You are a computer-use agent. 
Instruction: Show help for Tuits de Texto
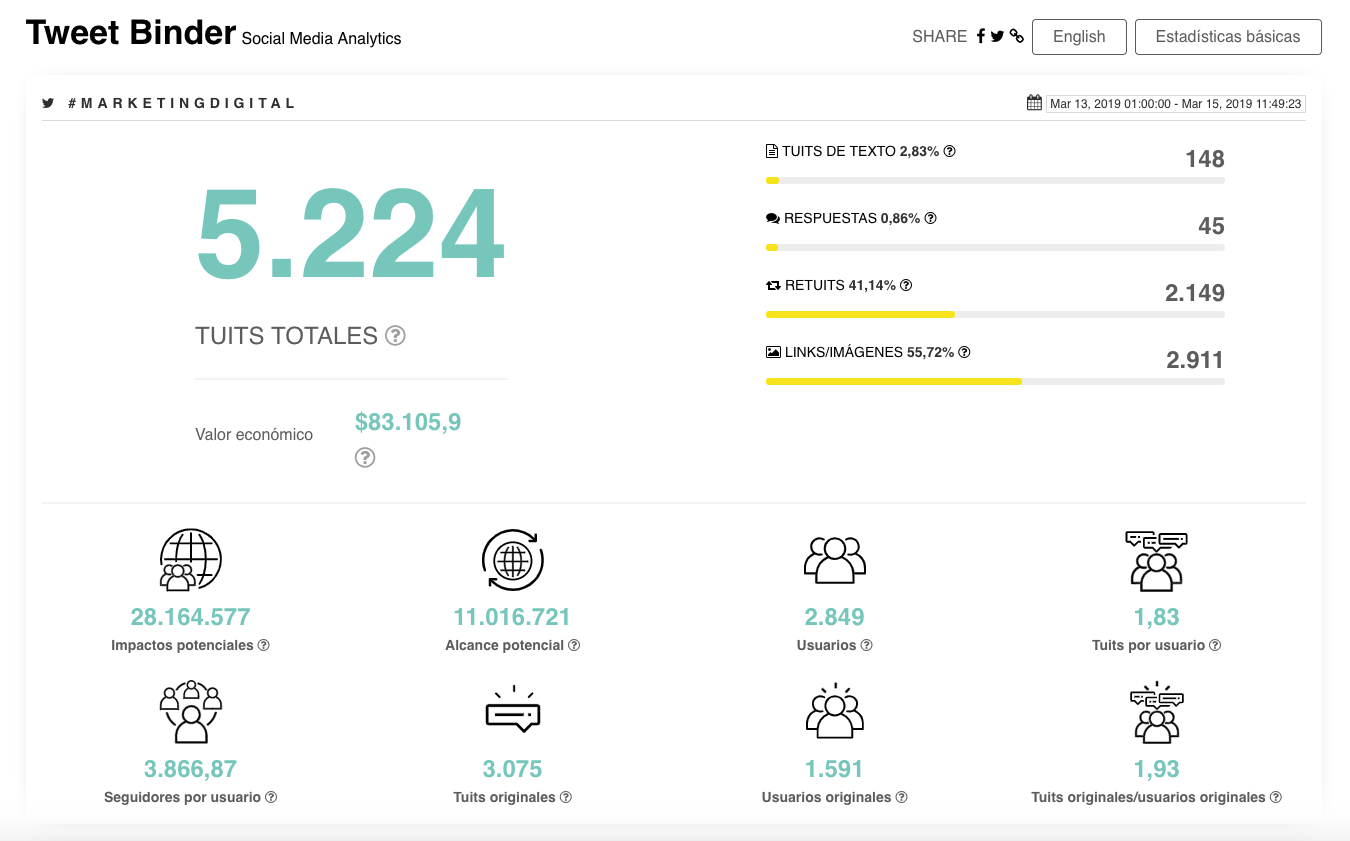point(950,151)
